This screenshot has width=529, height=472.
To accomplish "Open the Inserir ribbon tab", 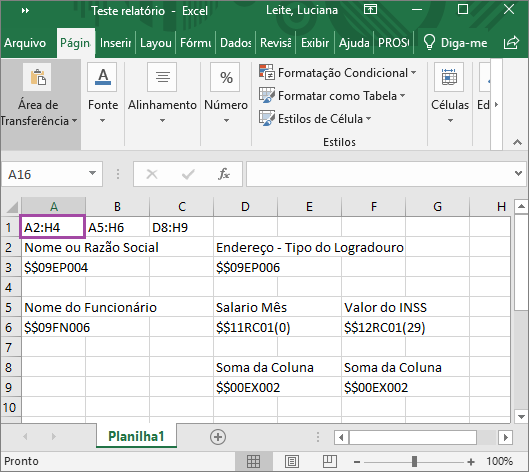I will (115, 43).
